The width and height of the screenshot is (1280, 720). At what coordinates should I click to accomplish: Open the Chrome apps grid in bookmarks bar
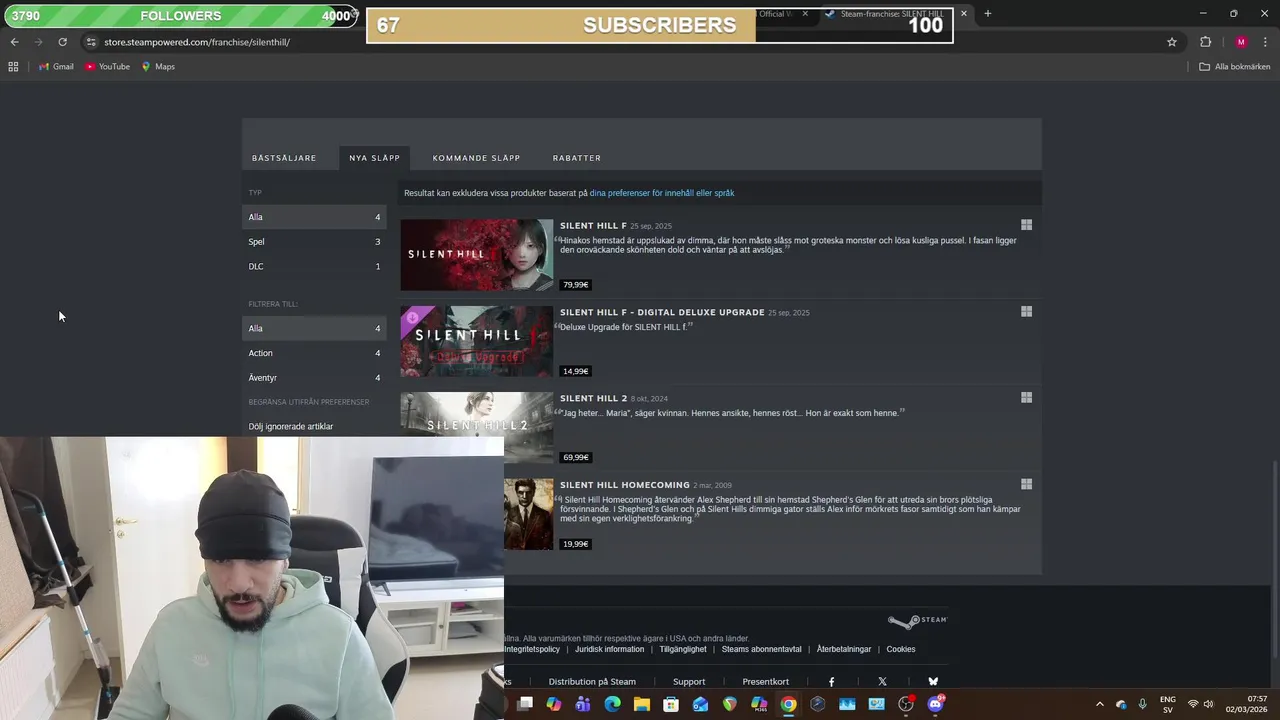(x=13, y=67)
